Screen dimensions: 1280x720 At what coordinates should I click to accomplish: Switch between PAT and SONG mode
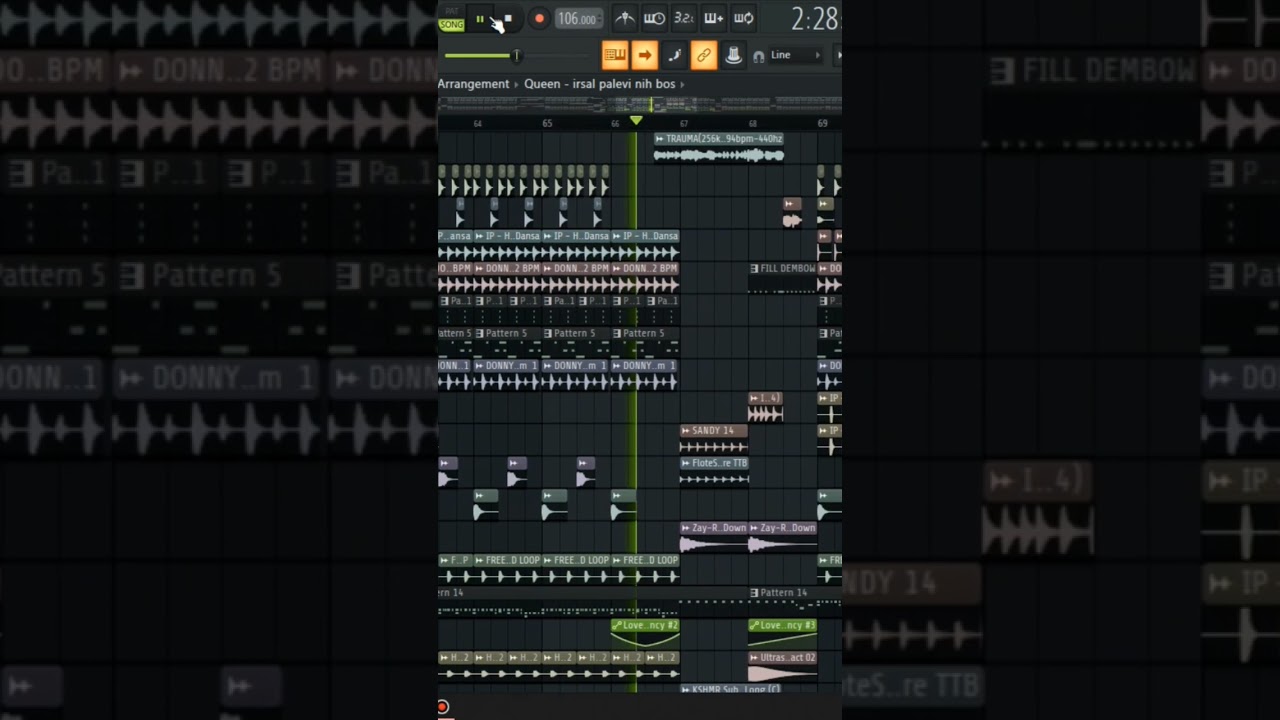(452, 20)
